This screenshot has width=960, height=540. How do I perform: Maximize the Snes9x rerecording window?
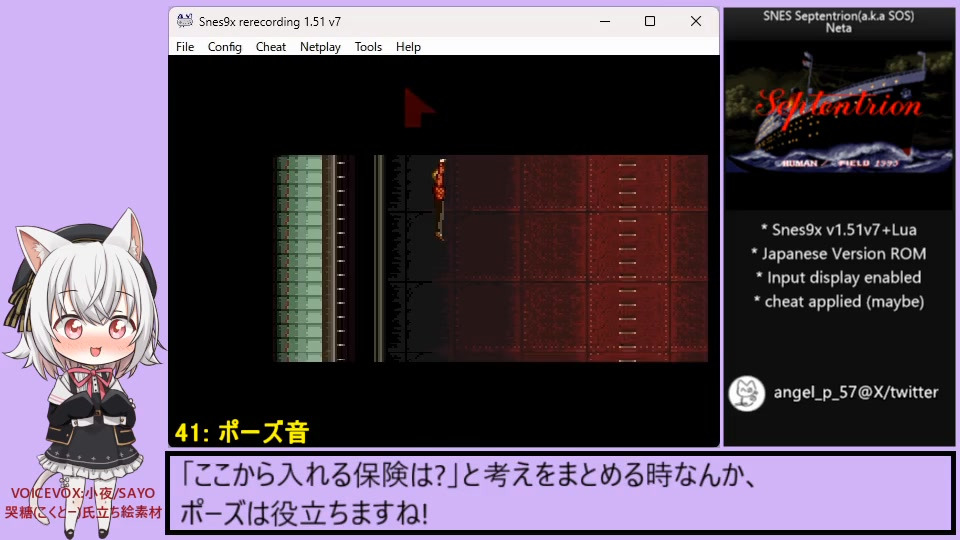[650, 21]
